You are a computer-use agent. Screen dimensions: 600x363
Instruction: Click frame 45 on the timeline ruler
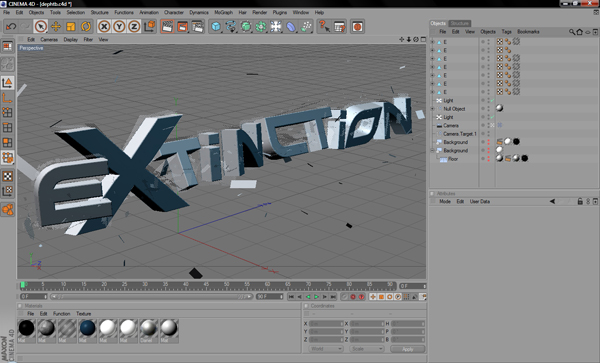[x=206, y=285]
